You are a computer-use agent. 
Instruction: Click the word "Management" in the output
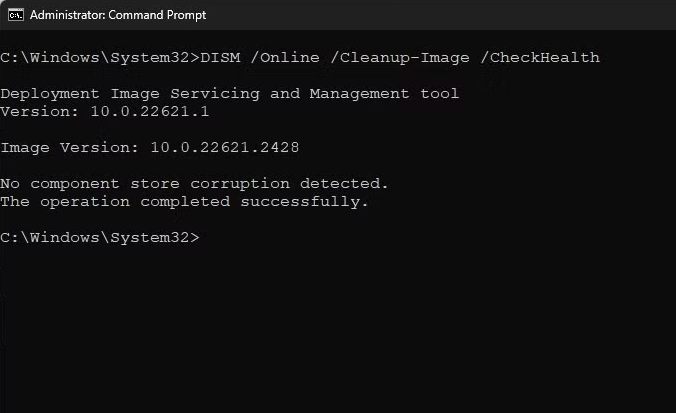tap(360, 93)
